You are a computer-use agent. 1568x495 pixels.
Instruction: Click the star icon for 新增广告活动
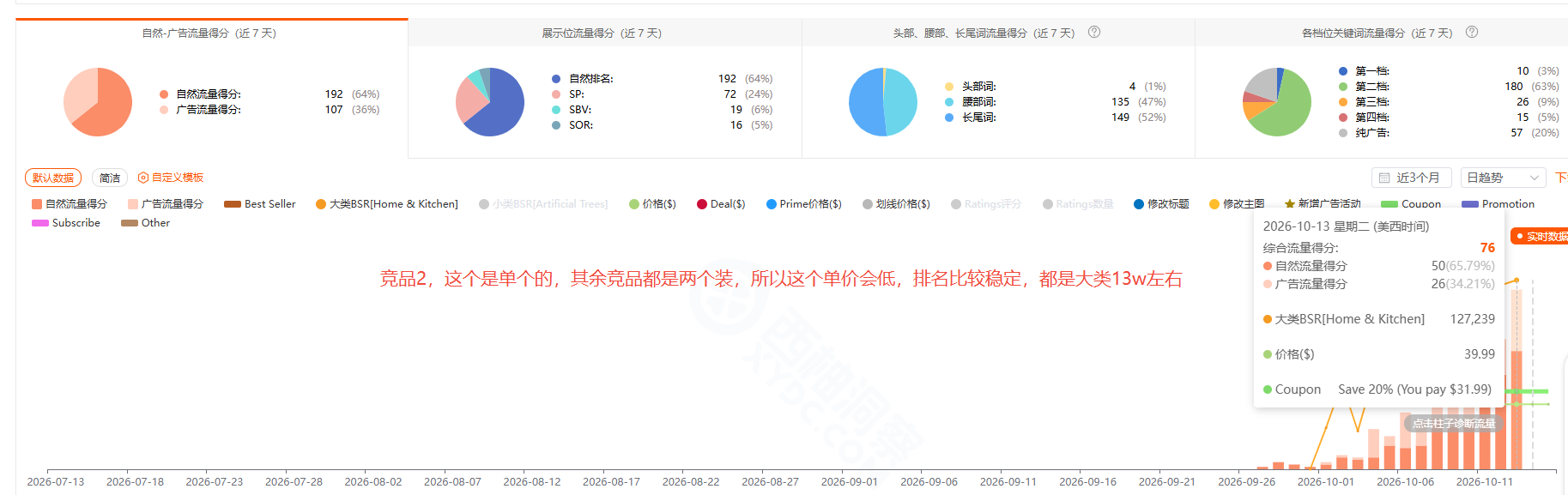[1290, 204]
